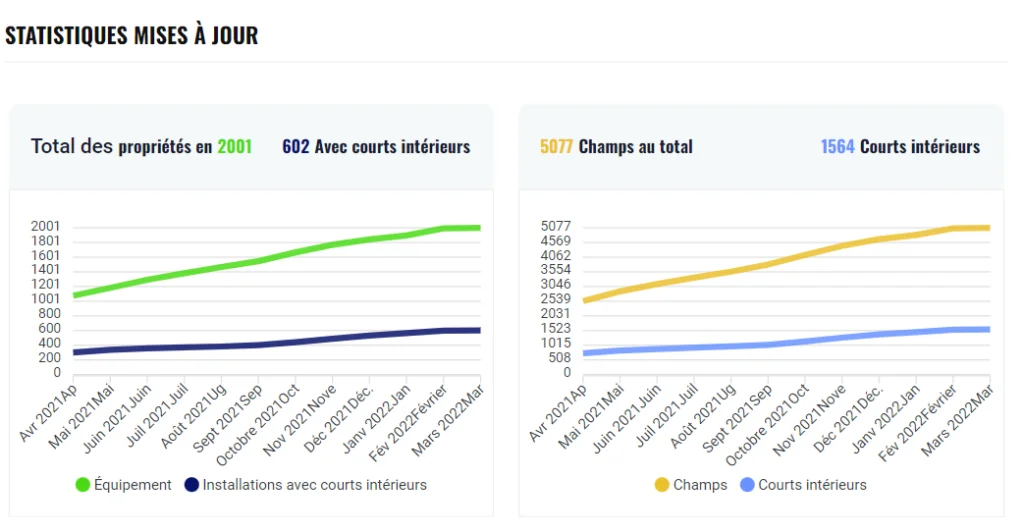Click the Mars 2022 label on right chart axis
Screen dimensions: 1024x532
click(960, 412)
